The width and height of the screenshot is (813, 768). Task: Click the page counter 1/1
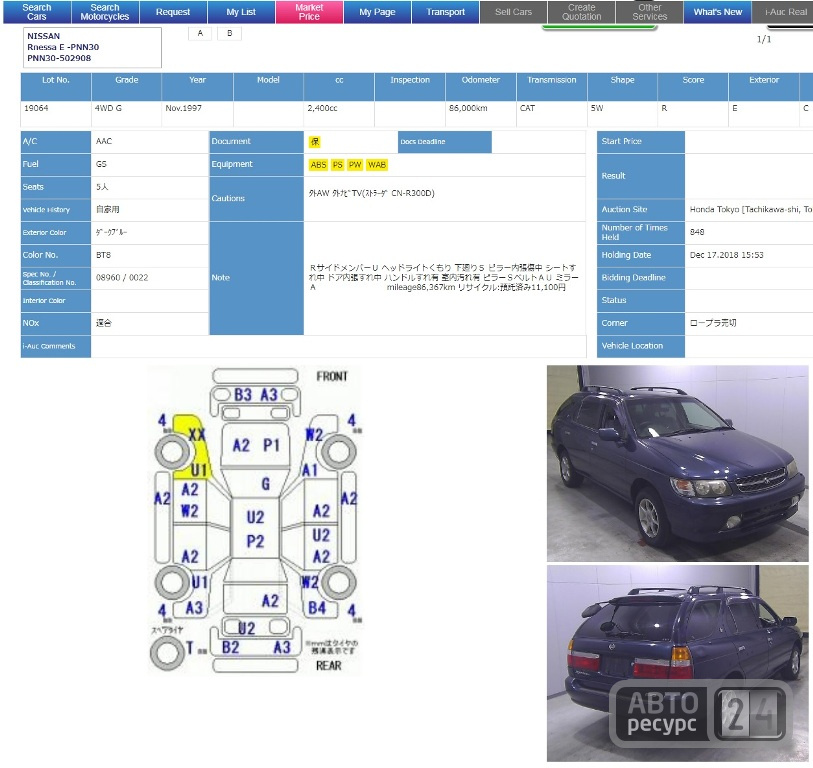pyautogui.click(x=764, y=39)
